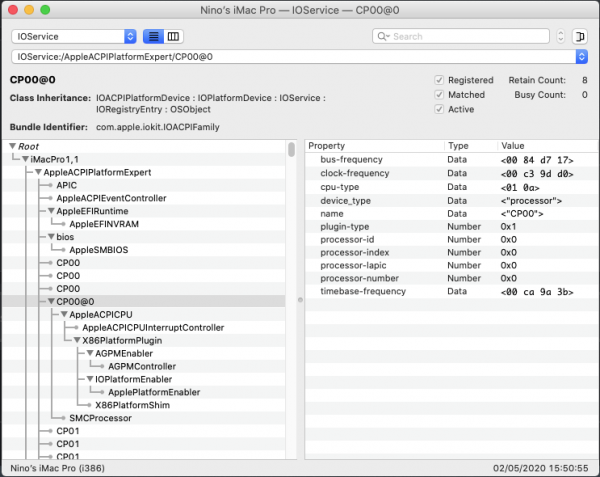This screenshot has width=600, height=477.
Task: Toggle the sidebar panel icon at top right
Action: tap(579, 36)
